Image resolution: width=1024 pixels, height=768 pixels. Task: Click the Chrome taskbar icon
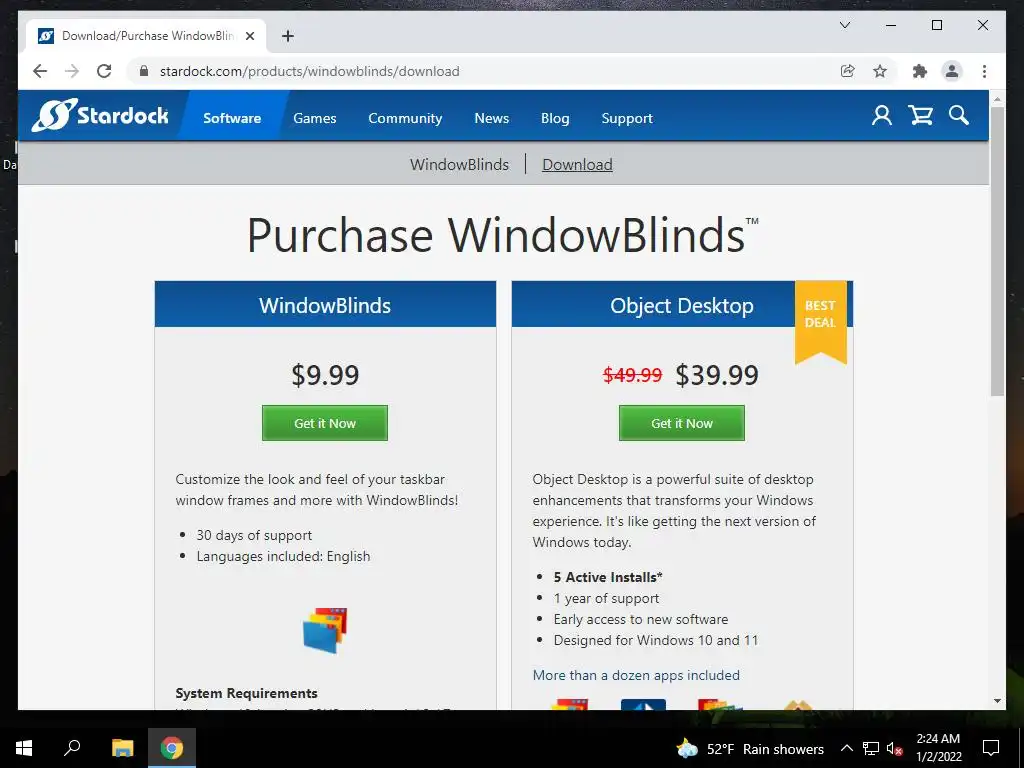pyautogui.click(x=172, y=748)
